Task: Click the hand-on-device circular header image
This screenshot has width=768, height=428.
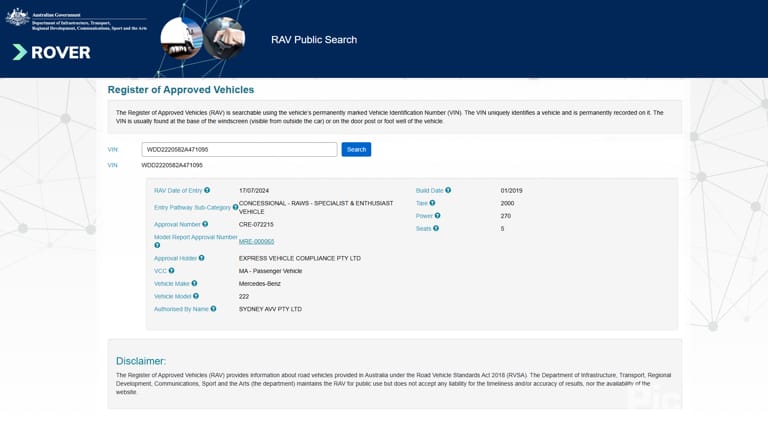Action: coord(224,38)
